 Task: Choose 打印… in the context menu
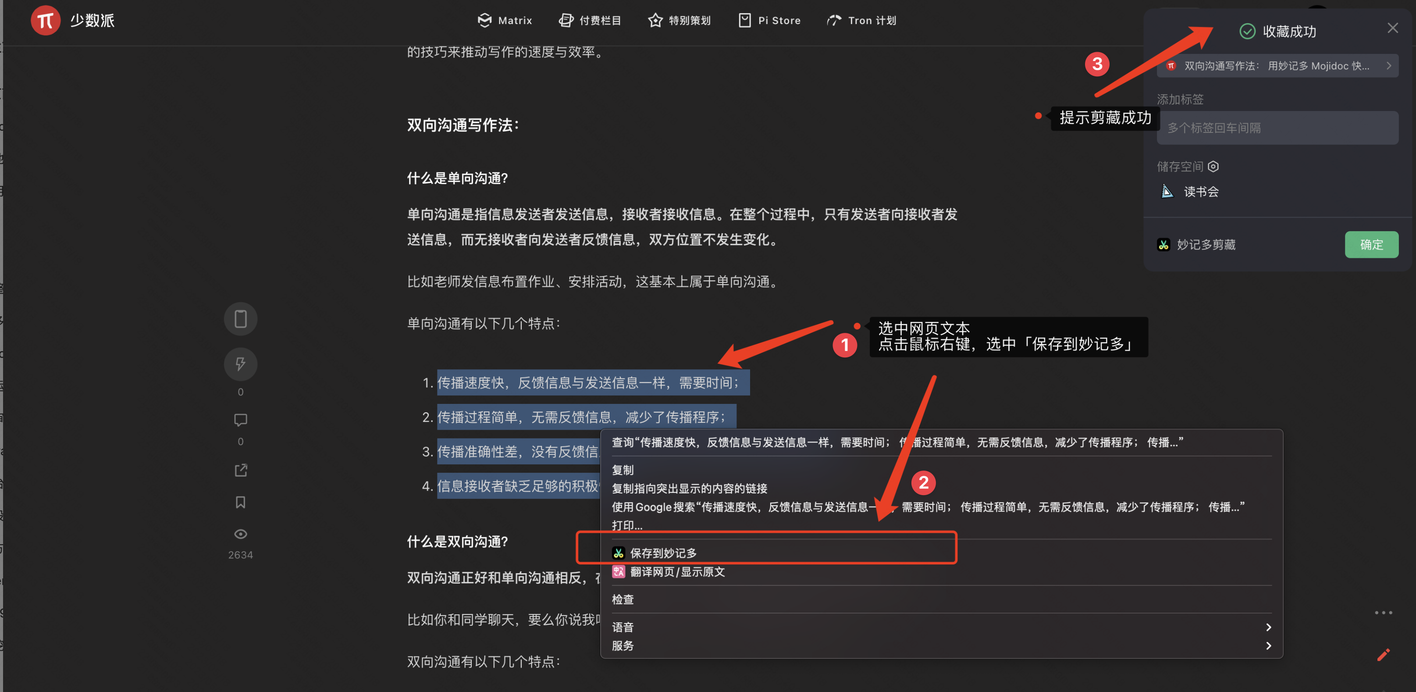click(x=940, y=525)
